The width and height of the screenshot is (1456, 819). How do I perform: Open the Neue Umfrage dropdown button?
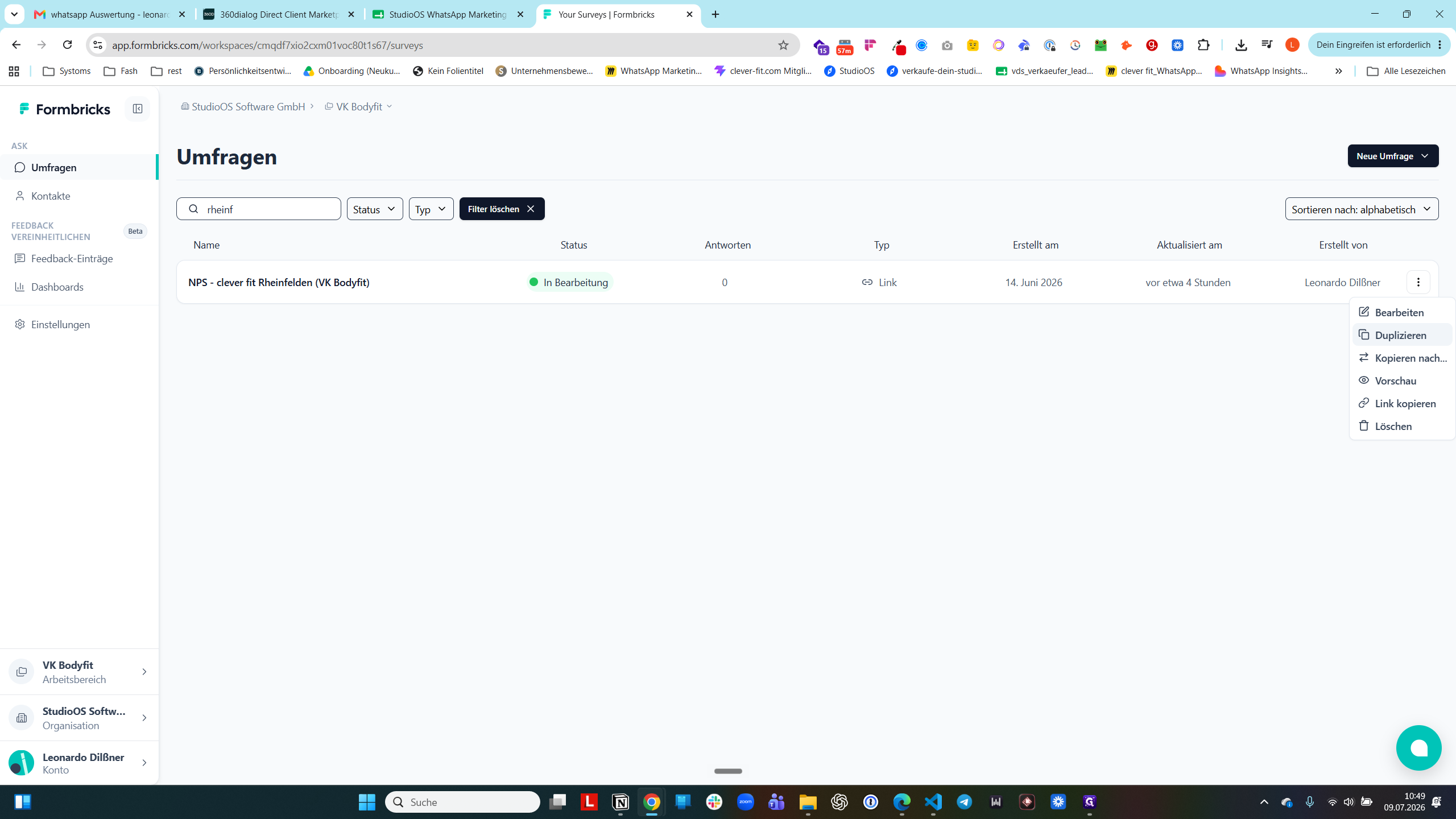click(x=1393, y=156)
